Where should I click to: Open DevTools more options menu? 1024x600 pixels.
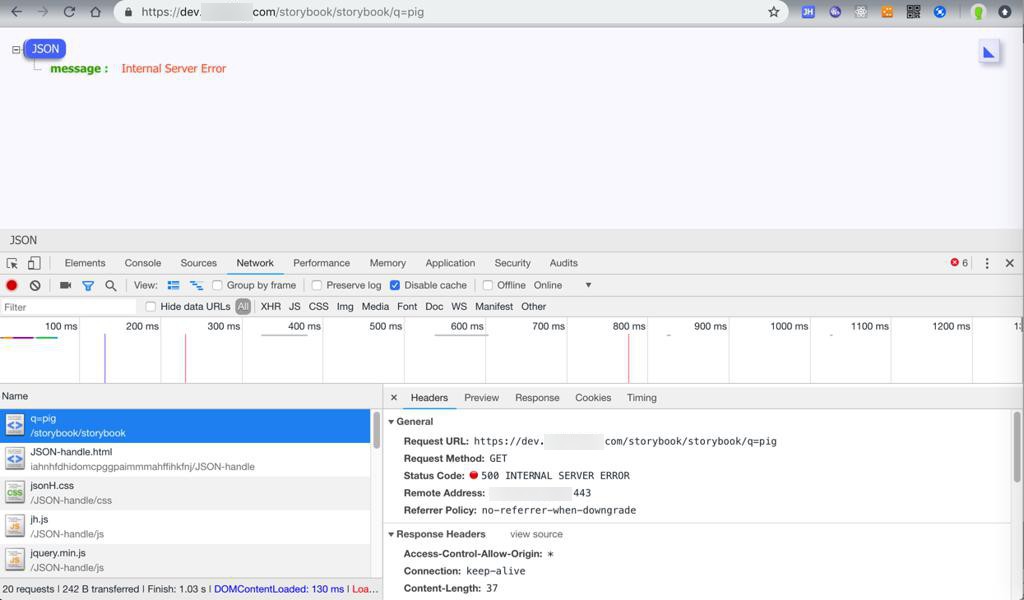pyautogui.click(x=987, y=263)
